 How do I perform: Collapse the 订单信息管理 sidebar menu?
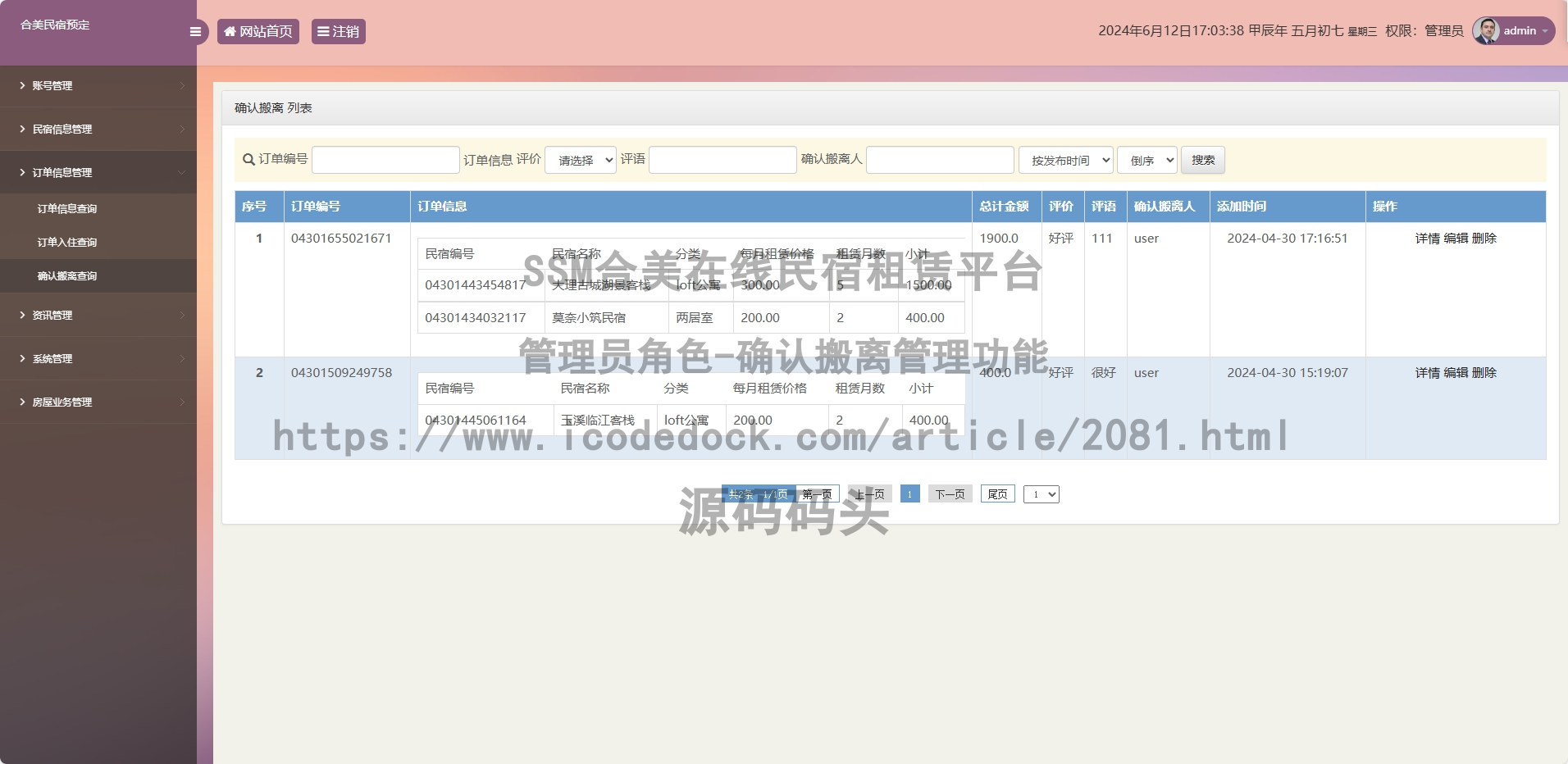click(98, 172)
